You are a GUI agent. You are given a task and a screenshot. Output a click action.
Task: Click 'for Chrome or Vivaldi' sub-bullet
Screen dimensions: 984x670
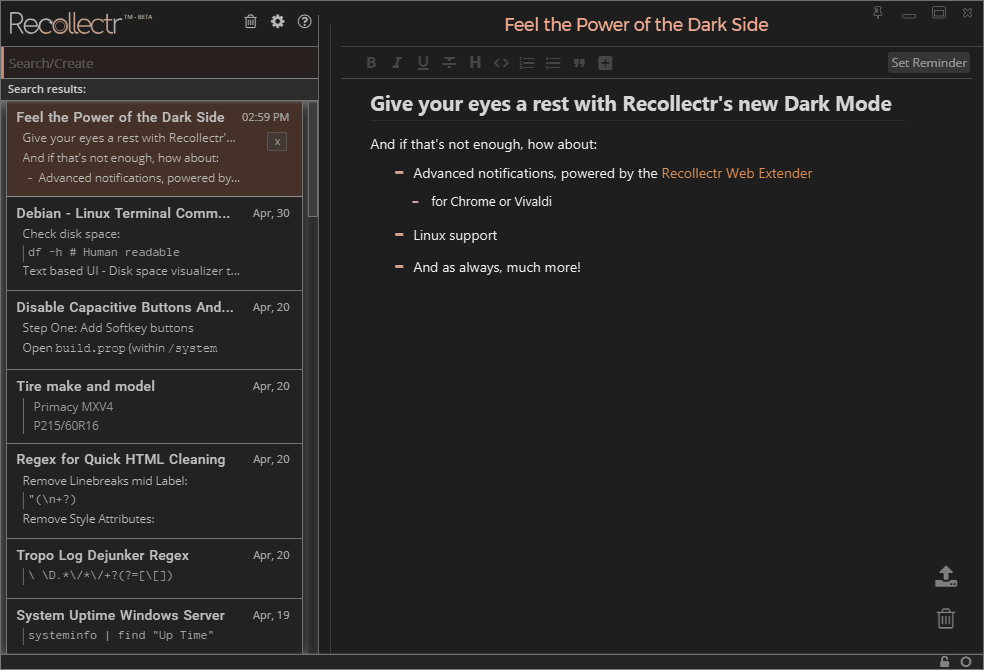pyautogui.click(x=491, y=201)
